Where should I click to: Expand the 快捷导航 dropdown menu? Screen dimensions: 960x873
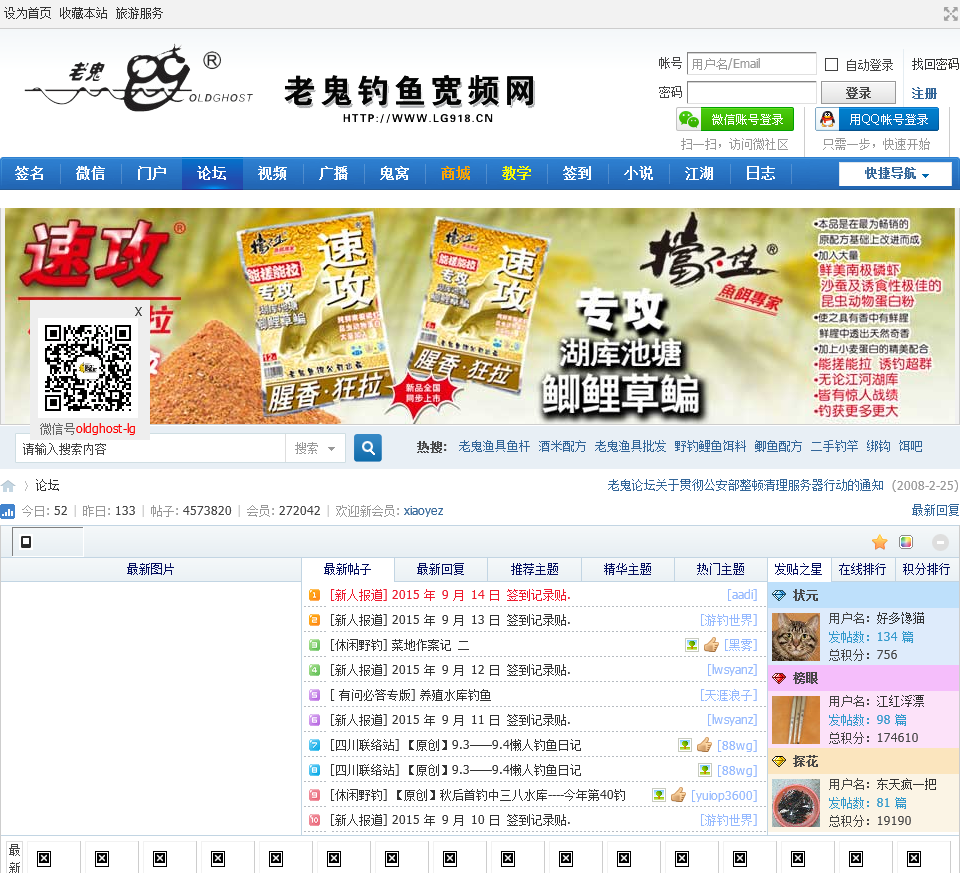pyautogui.click(x=895, y=174)
